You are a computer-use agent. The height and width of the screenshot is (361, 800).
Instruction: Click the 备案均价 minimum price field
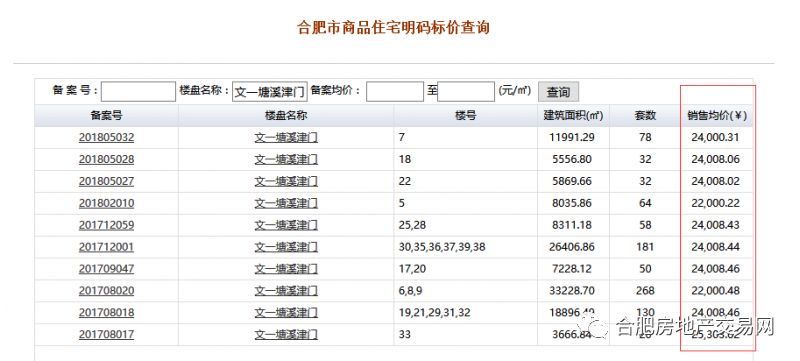click(395, 92)
